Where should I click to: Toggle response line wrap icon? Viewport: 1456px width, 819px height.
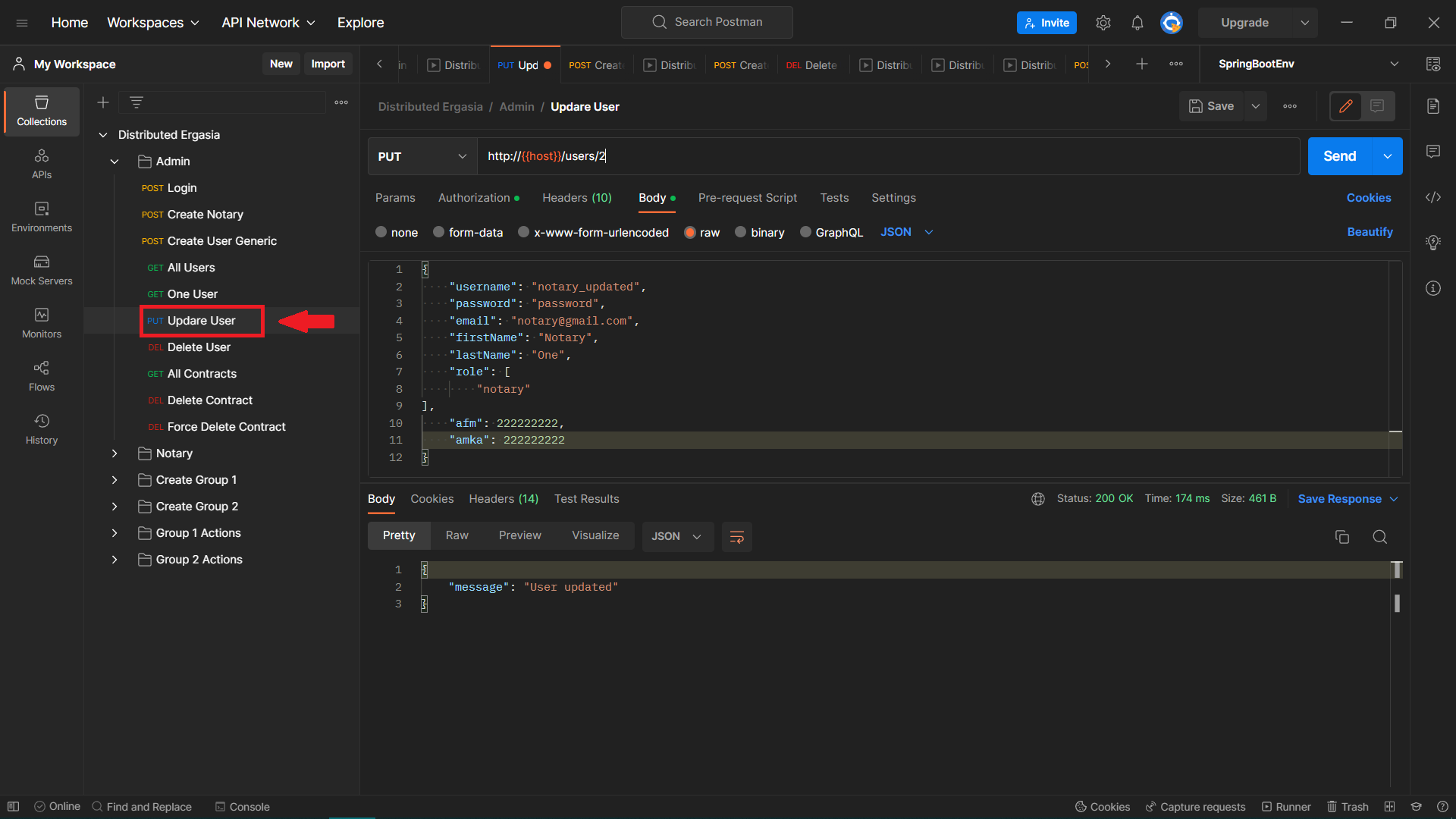pos(736,537)
